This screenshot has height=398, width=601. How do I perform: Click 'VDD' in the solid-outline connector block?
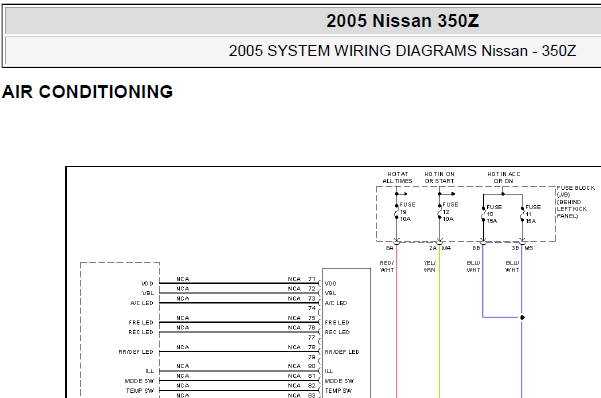coord(330,284)
